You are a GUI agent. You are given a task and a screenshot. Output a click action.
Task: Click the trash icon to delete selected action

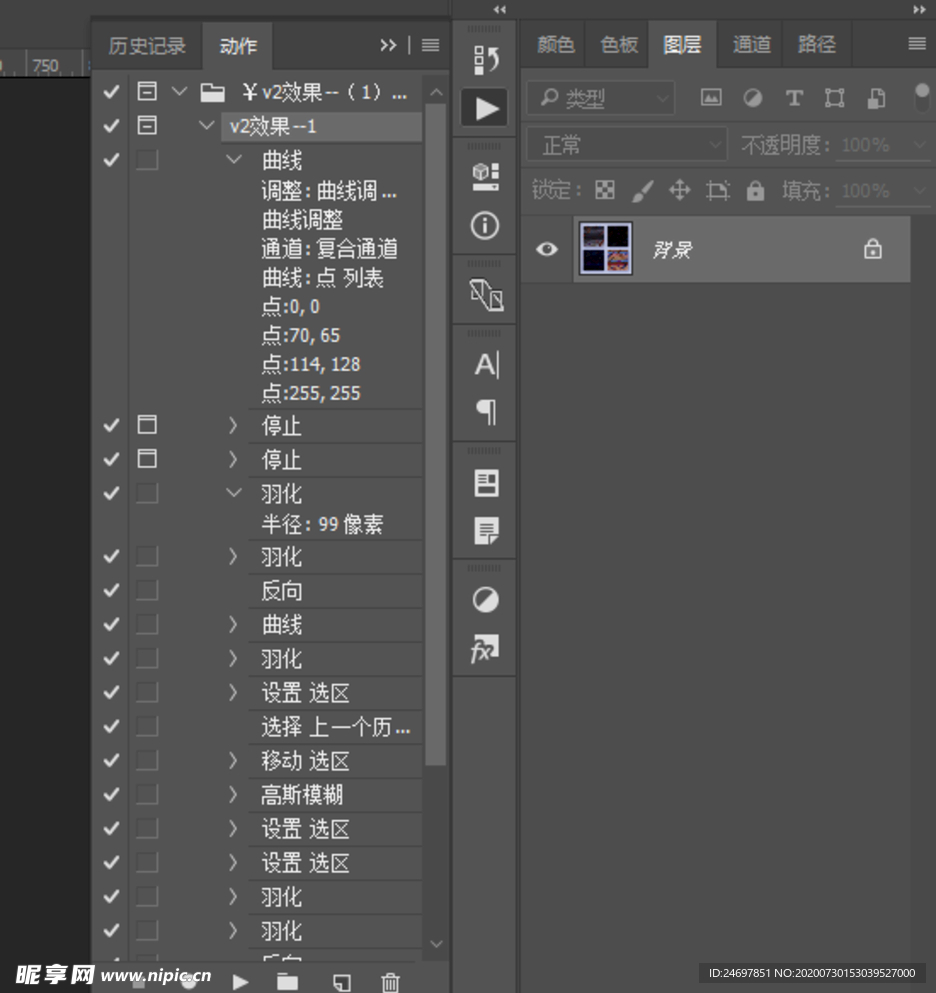pos(389,981)
